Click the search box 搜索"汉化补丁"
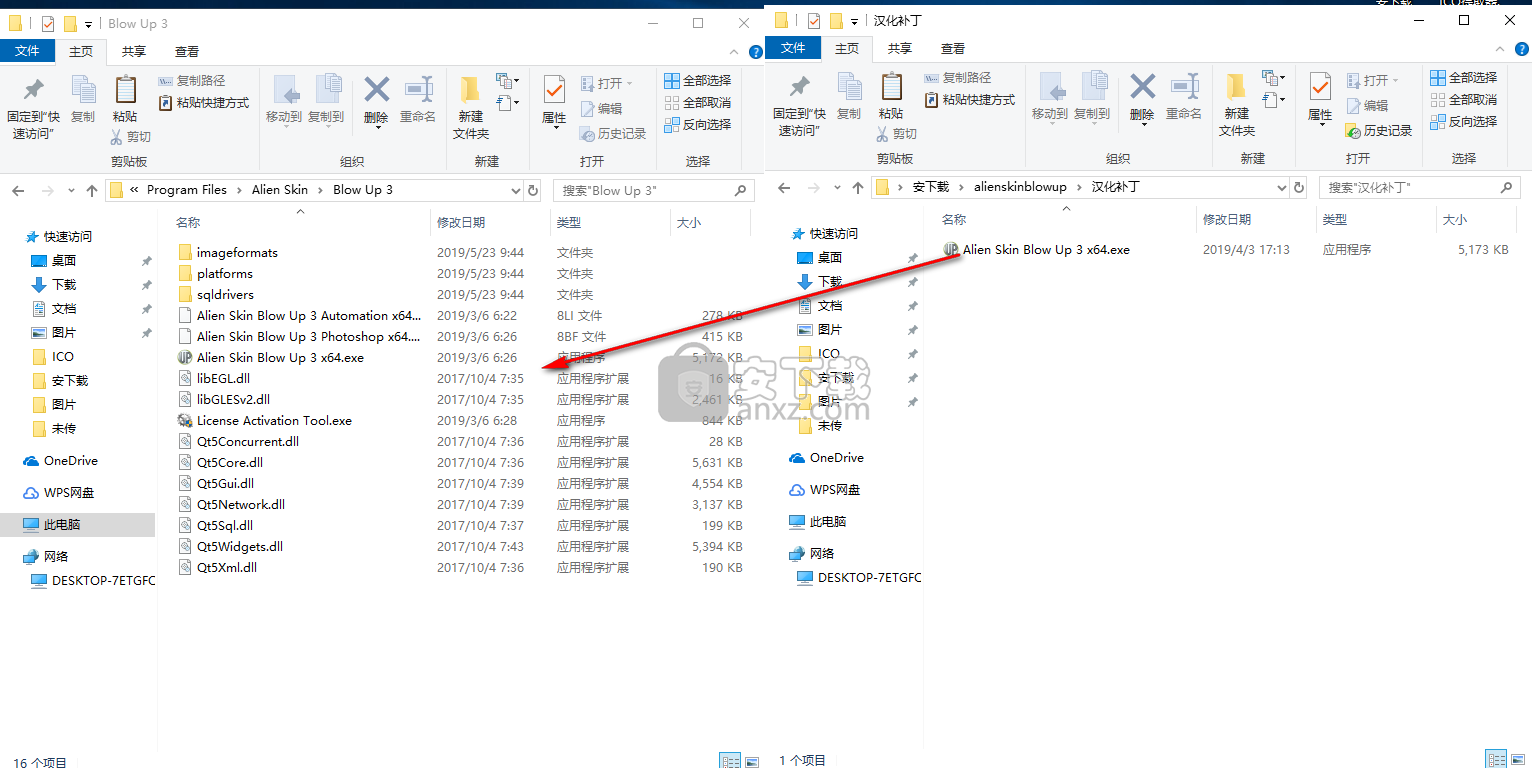Viewport: 1532px width, 768px height. tap(1420, 187)
